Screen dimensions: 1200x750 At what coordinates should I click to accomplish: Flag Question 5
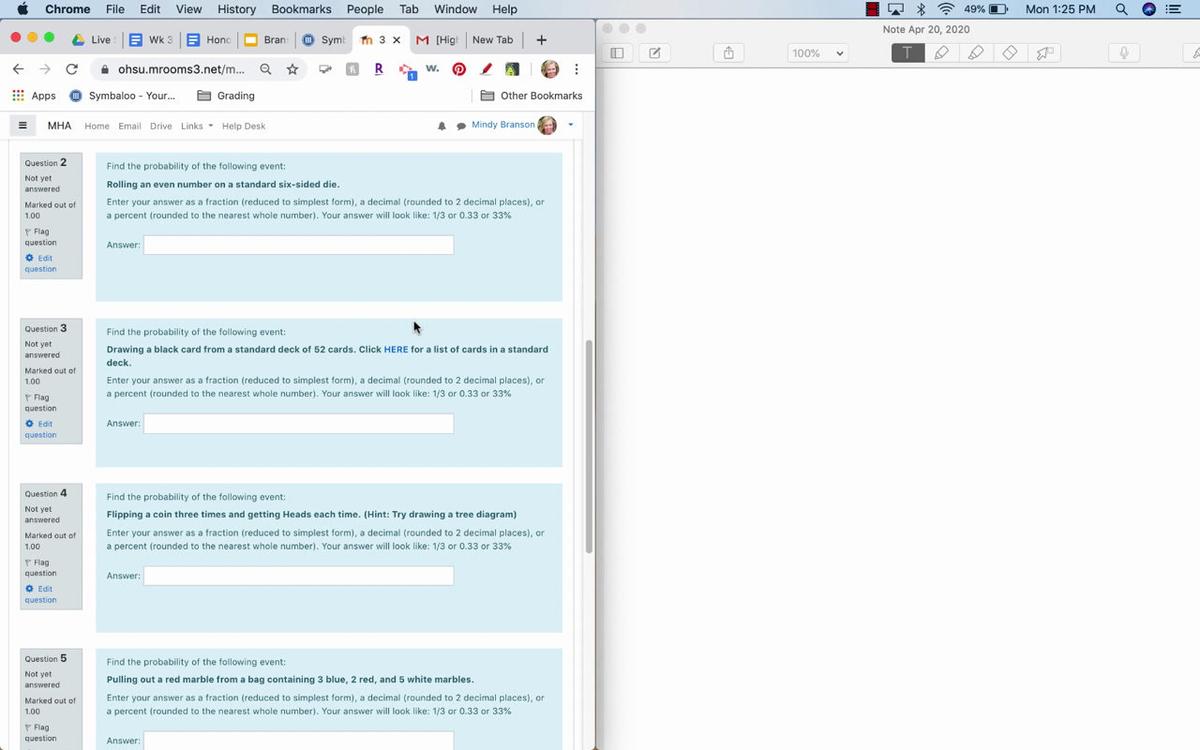40,733
